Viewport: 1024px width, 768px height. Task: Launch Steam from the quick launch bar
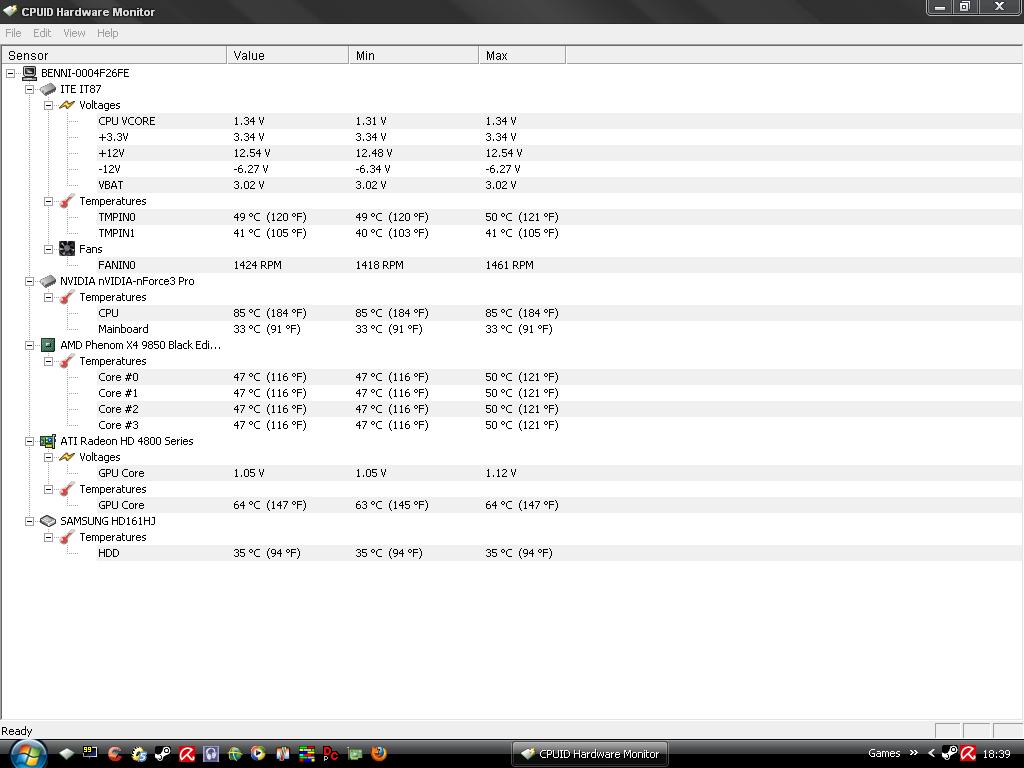click(162, 754)
